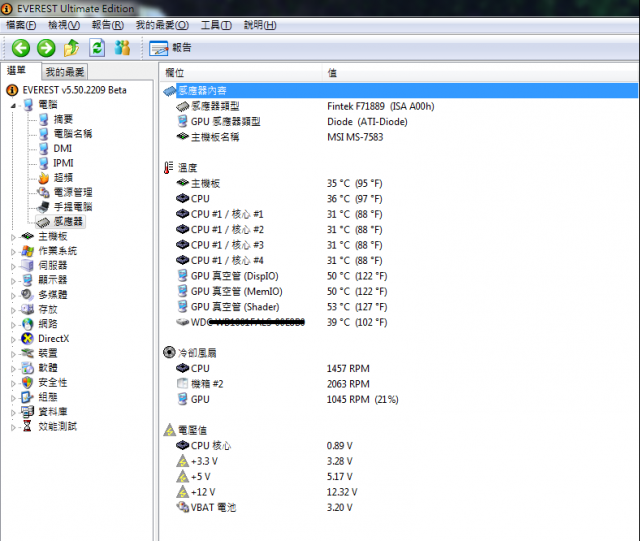Expand the 顯示器 tree node

pos(13,281)
